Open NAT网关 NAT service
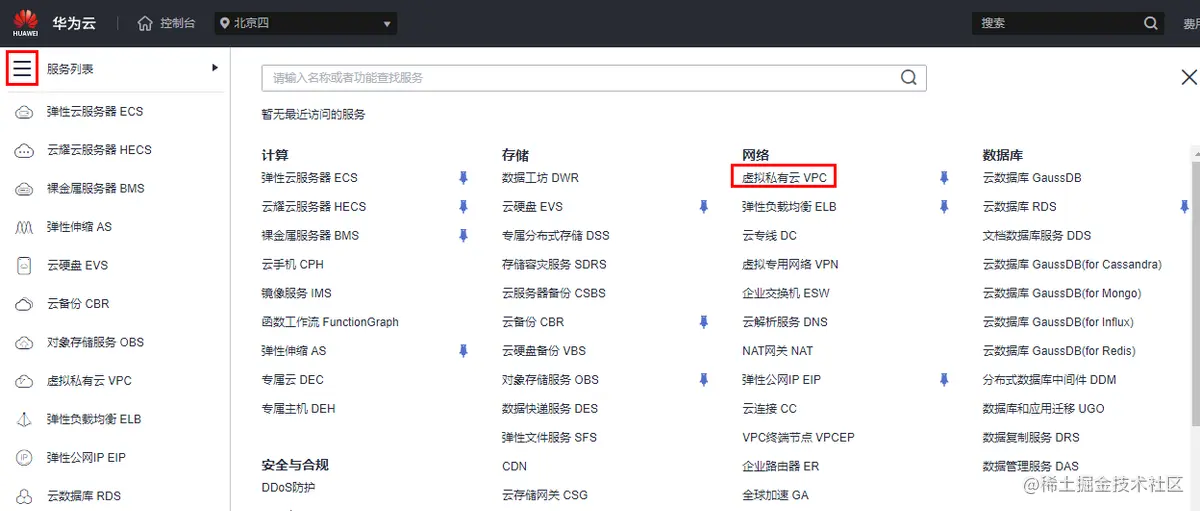The height and width of the screenshot is (511, 1200). pos(778,351)
